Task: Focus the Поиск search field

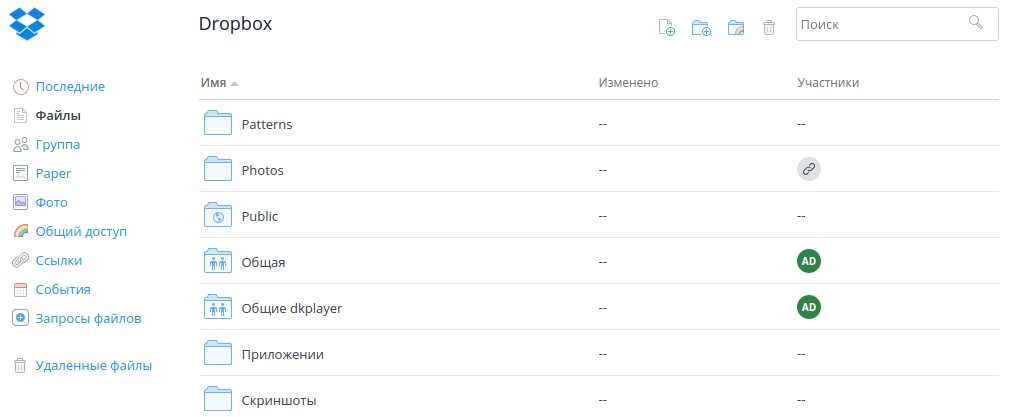Action: click(897, 24)
